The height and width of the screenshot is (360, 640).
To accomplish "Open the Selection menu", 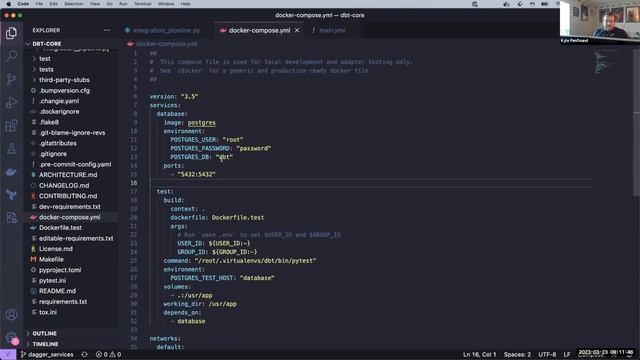I will tap(73, 4).
